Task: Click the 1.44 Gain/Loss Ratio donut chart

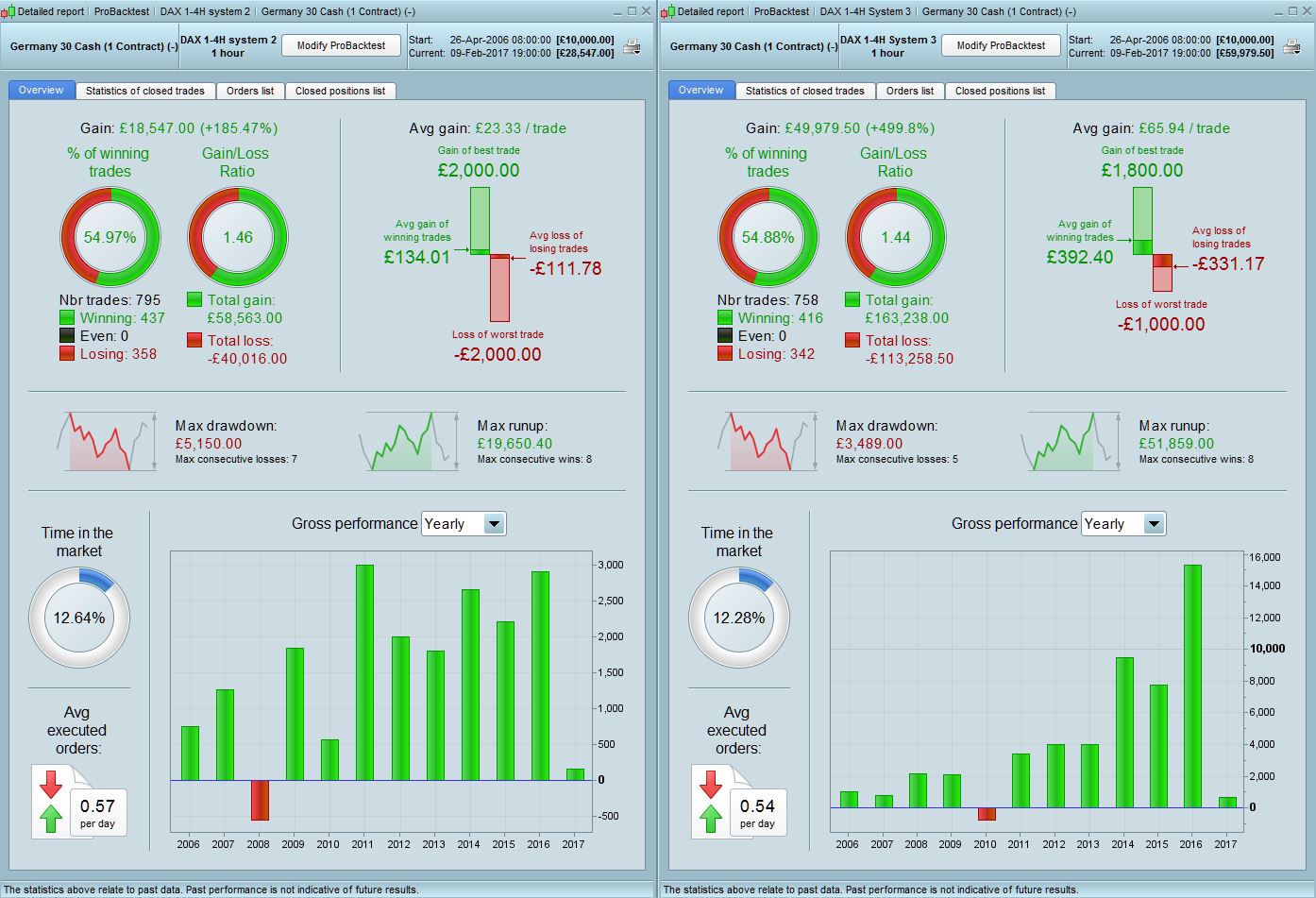Action: pos(896,237)
